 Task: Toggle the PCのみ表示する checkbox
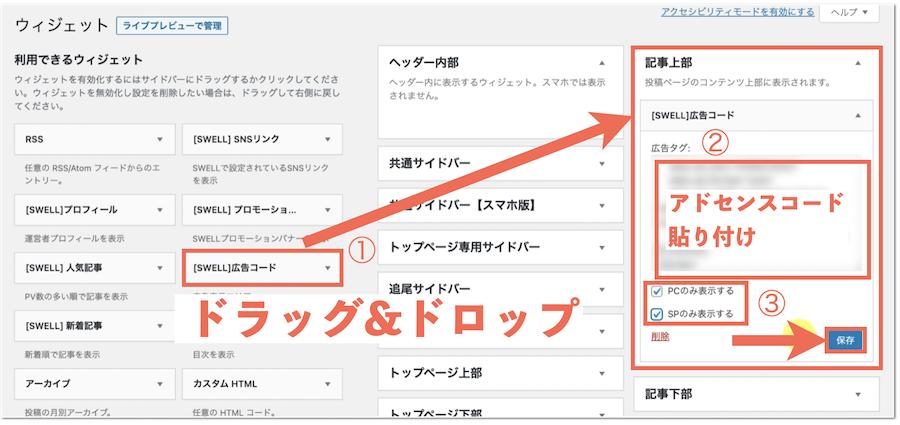[x=656, y=292]
